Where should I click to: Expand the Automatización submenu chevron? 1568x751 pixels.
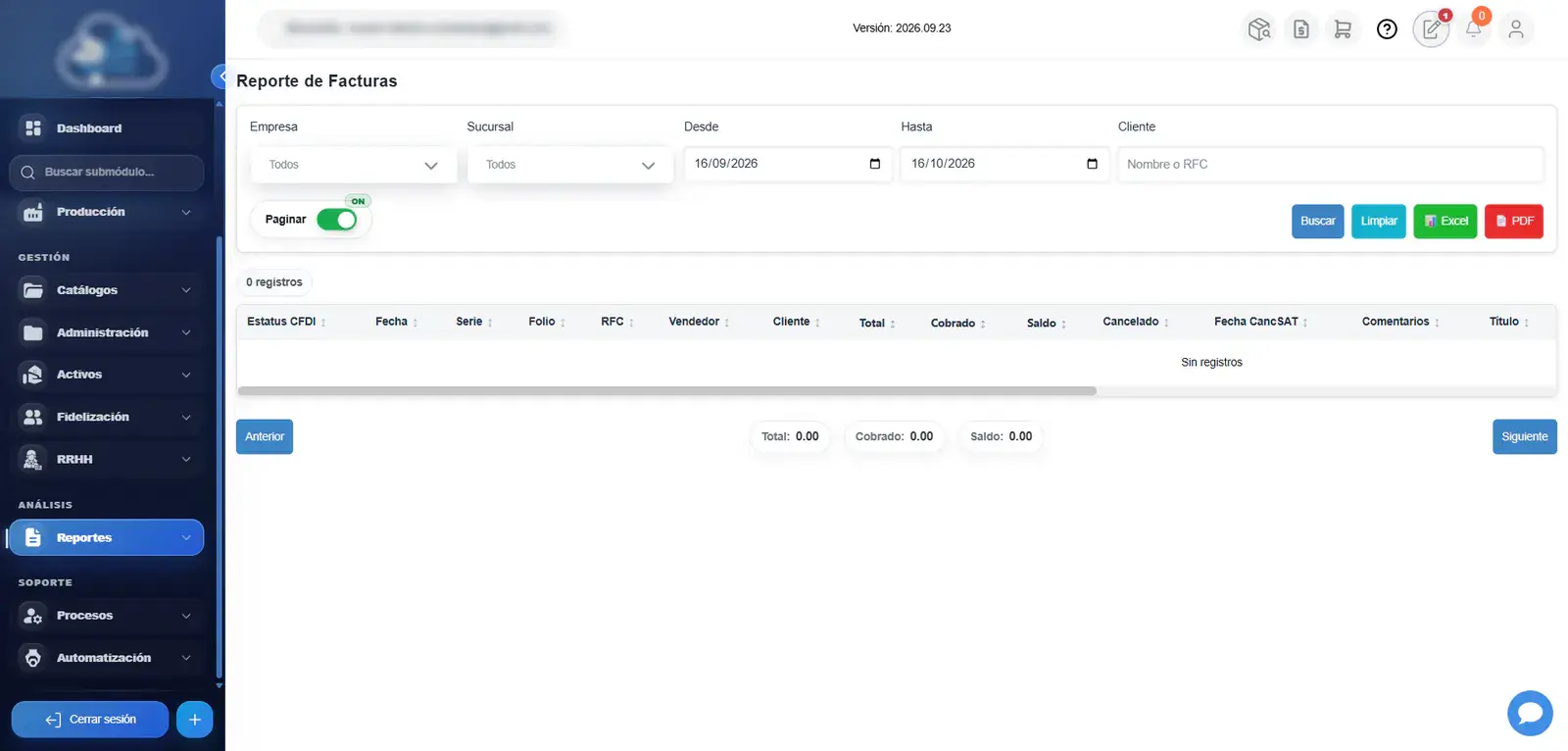(x=186, y=658)
